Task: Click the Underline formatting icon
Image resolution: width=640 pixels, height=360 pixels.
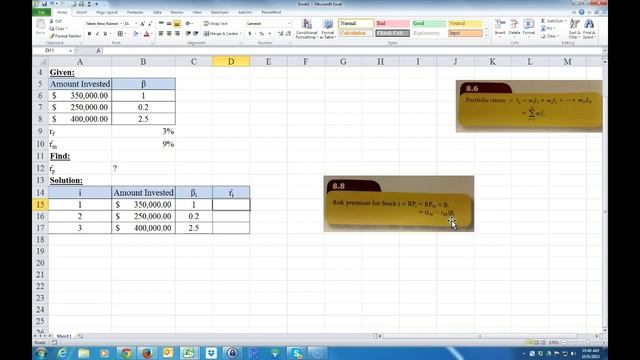Action: [x=105, y=33]
